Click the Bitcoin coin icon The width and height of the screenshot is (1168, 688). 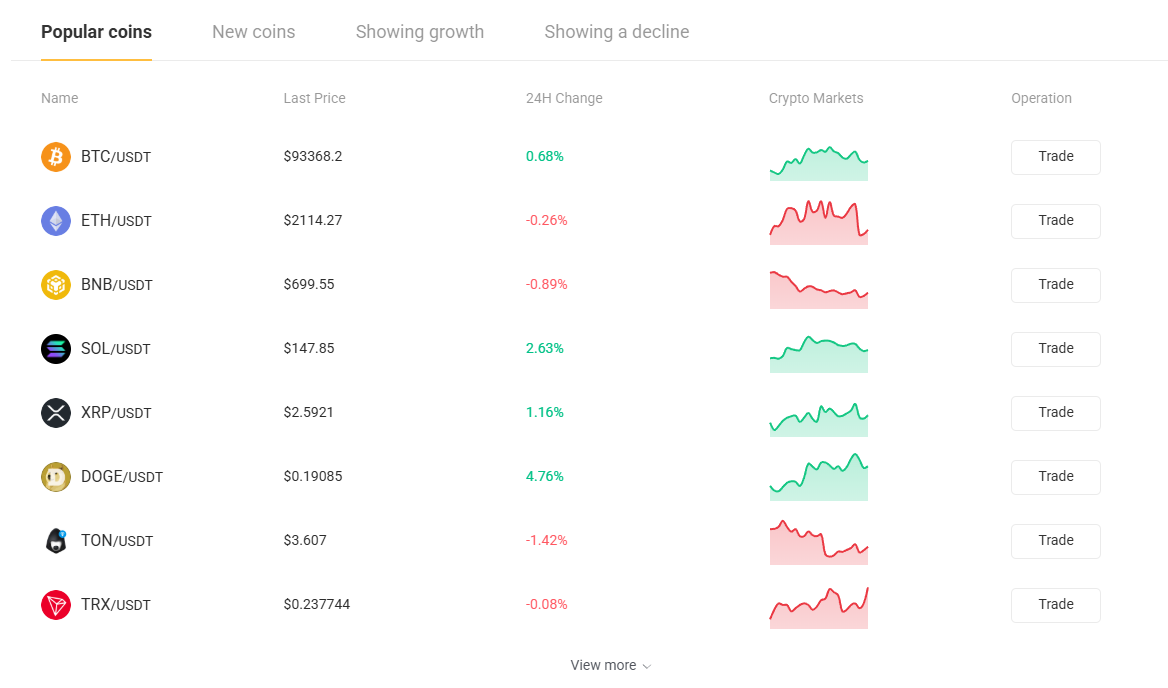click(56, 157)
